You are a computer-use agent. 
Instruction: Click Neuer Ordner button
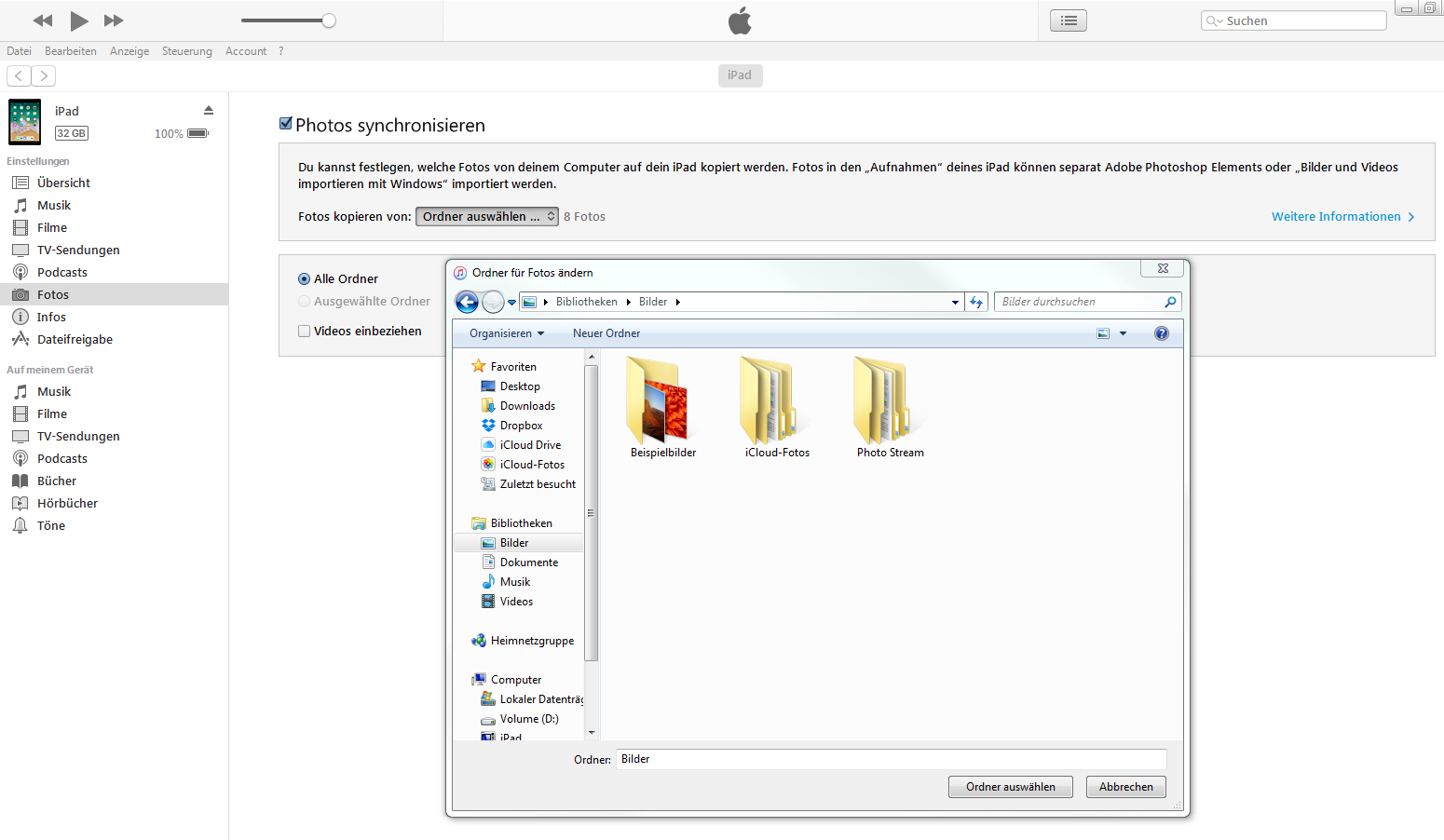pos(606,333)
